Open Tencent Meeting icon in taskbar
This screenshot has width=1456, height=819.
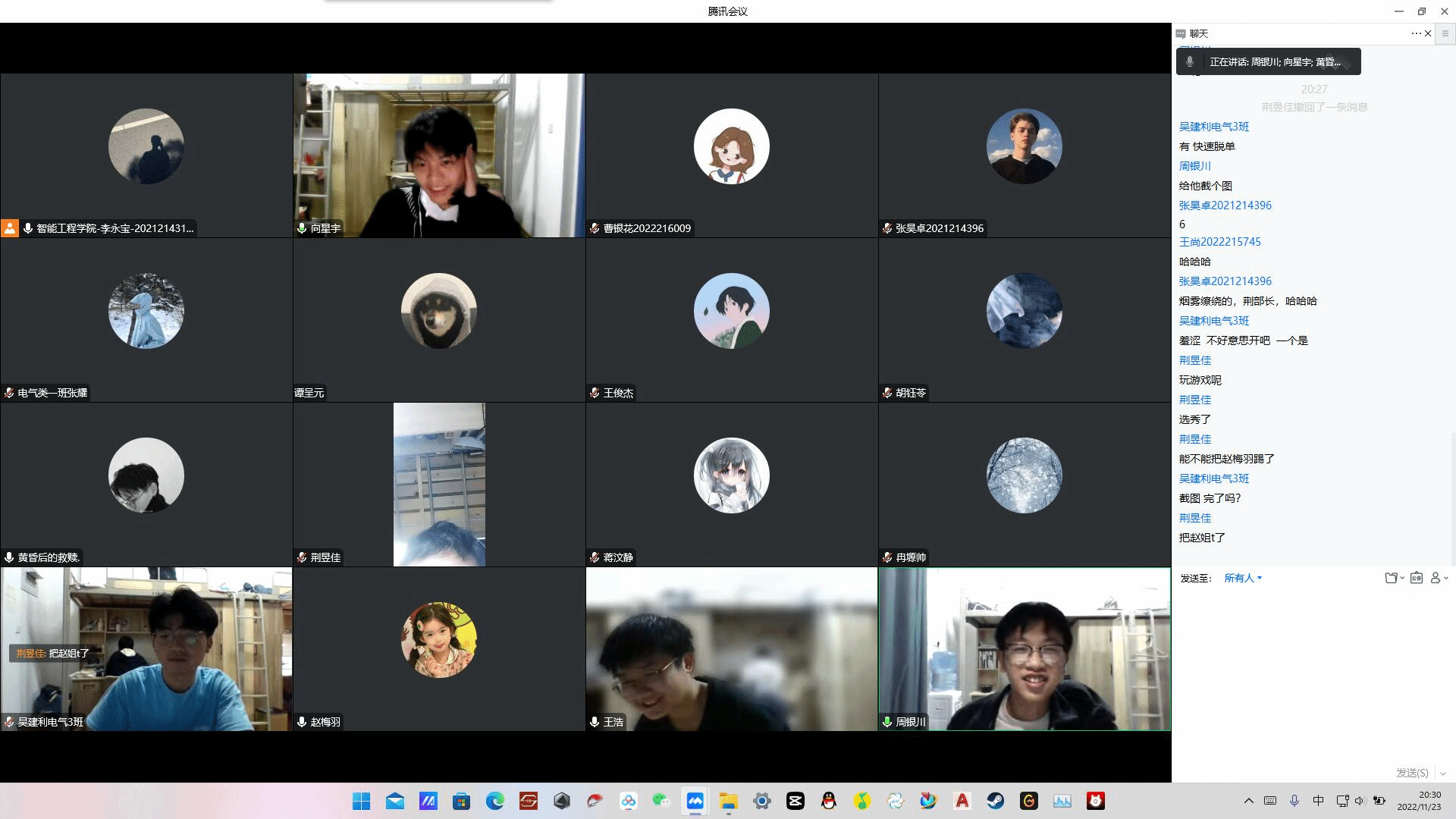695,801
